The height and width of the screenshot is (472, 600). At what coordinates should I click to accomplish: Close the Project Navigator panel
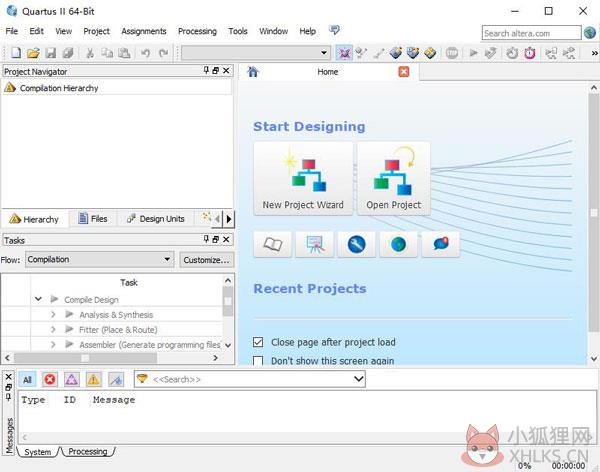click(226, 70)
